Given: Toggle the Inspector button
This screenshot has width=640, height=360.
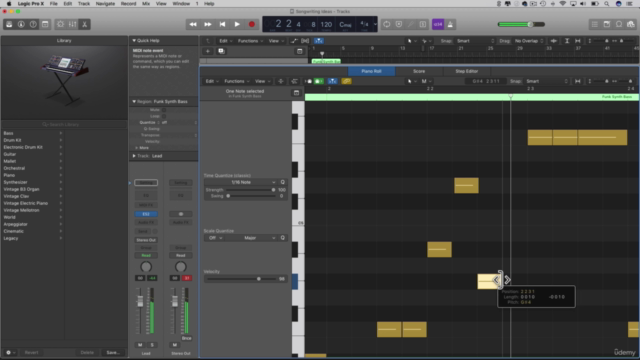Looking at the screenshot, I should coord(21,24).
